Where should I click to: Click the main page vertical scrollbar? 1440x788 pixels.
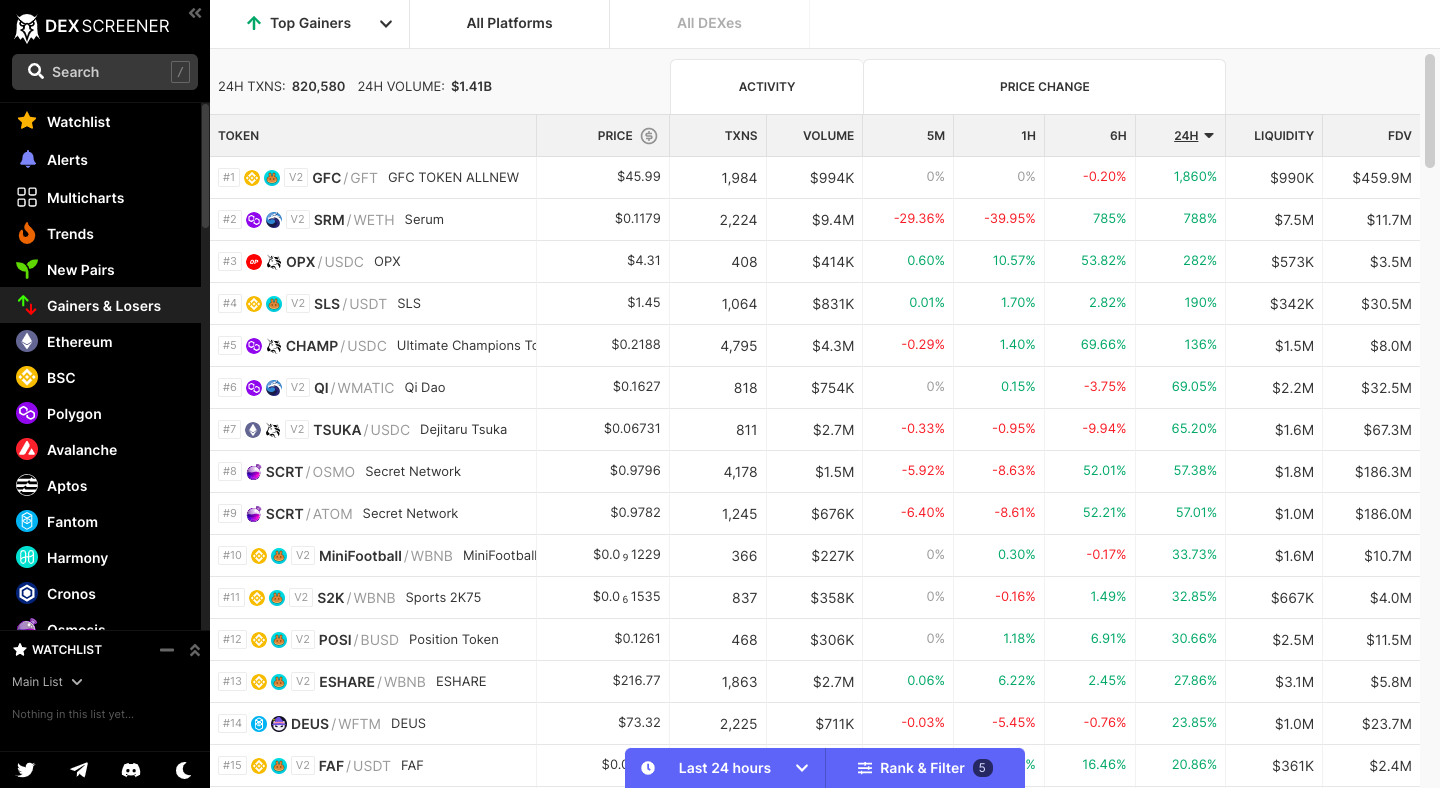[1430, 110]
